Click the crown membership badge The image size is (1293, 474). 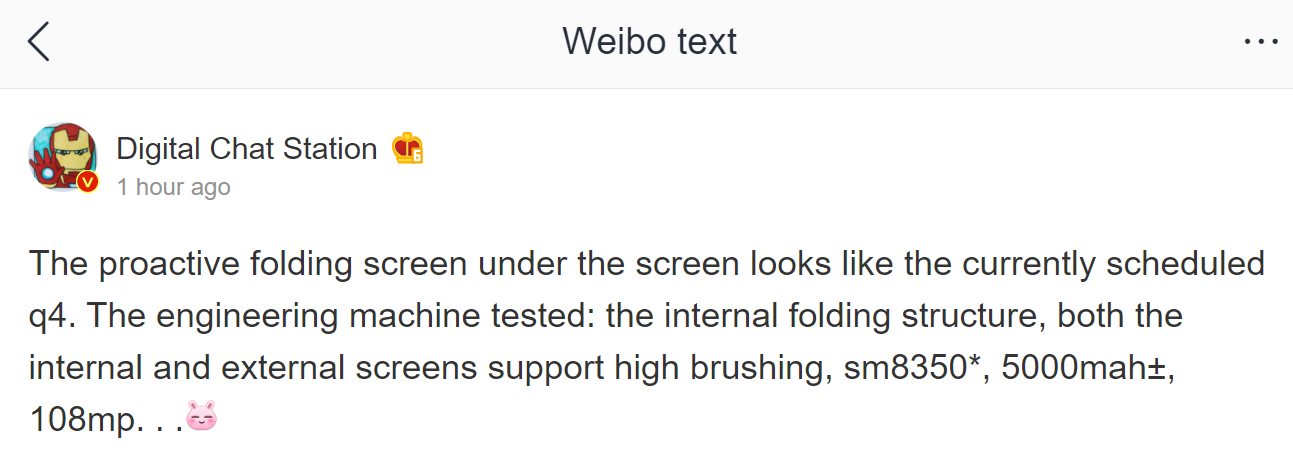407,149
